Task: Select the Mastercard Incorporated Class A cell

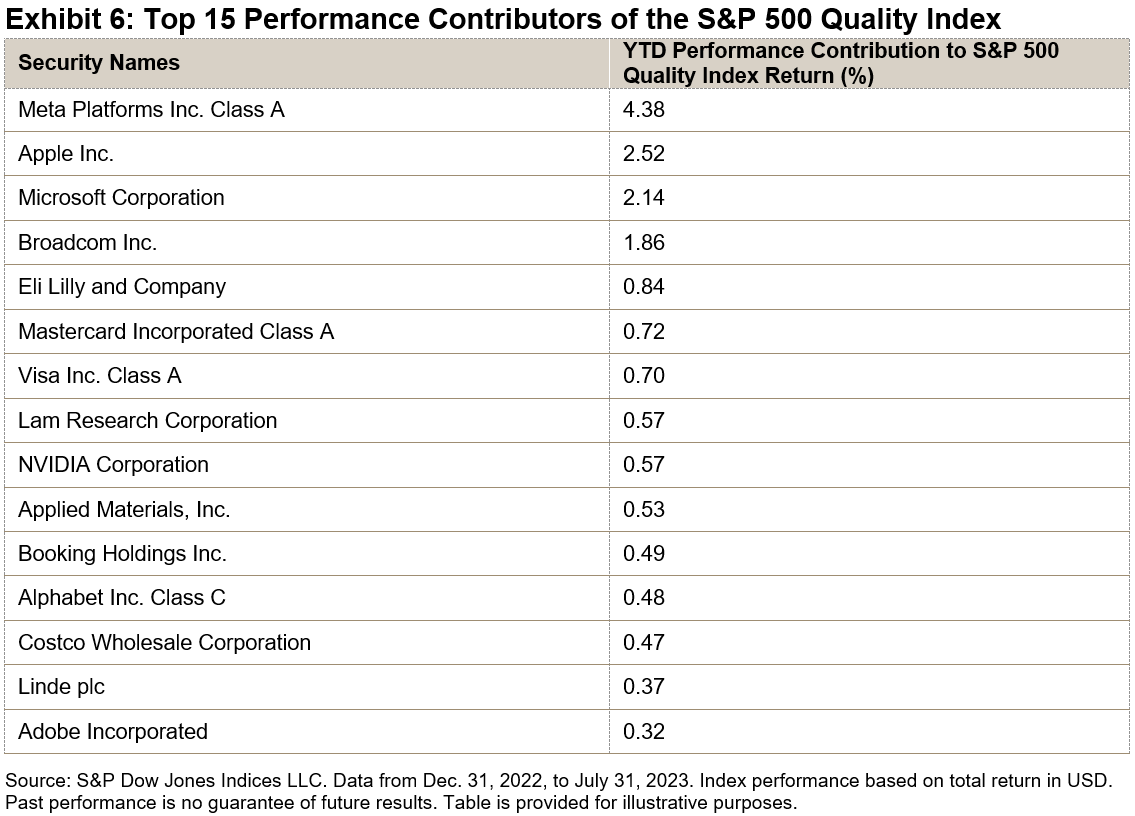Action: pos(176,331)
